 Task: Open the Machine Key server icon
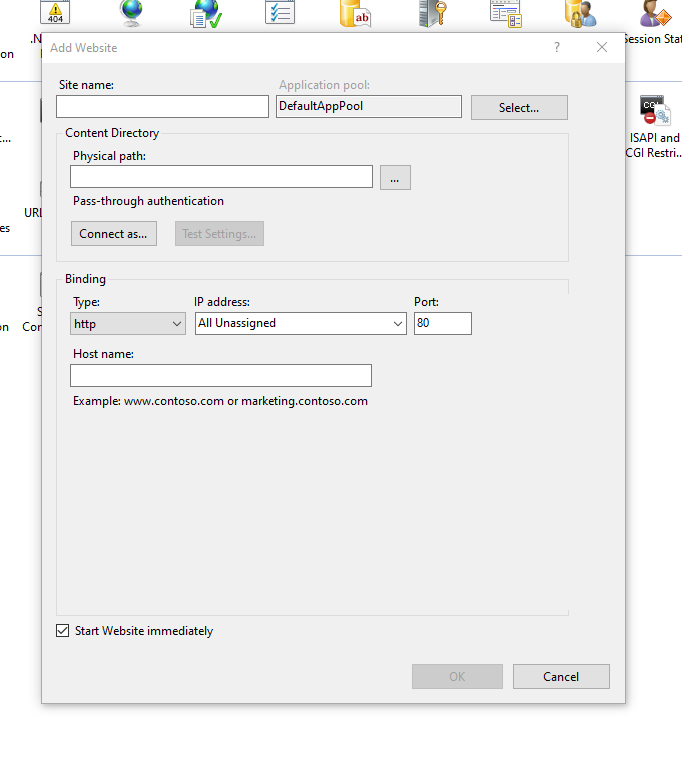(431, 13)
